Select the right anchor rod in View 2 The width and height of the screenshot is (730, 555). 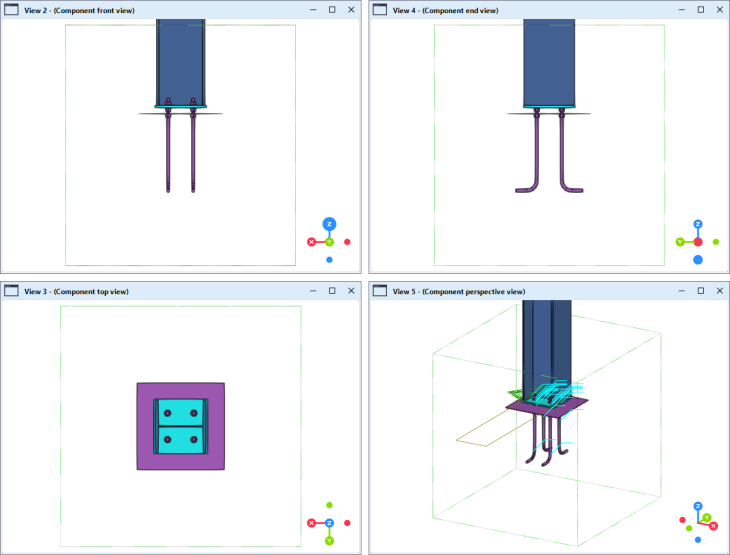click(x=193, y=151)
